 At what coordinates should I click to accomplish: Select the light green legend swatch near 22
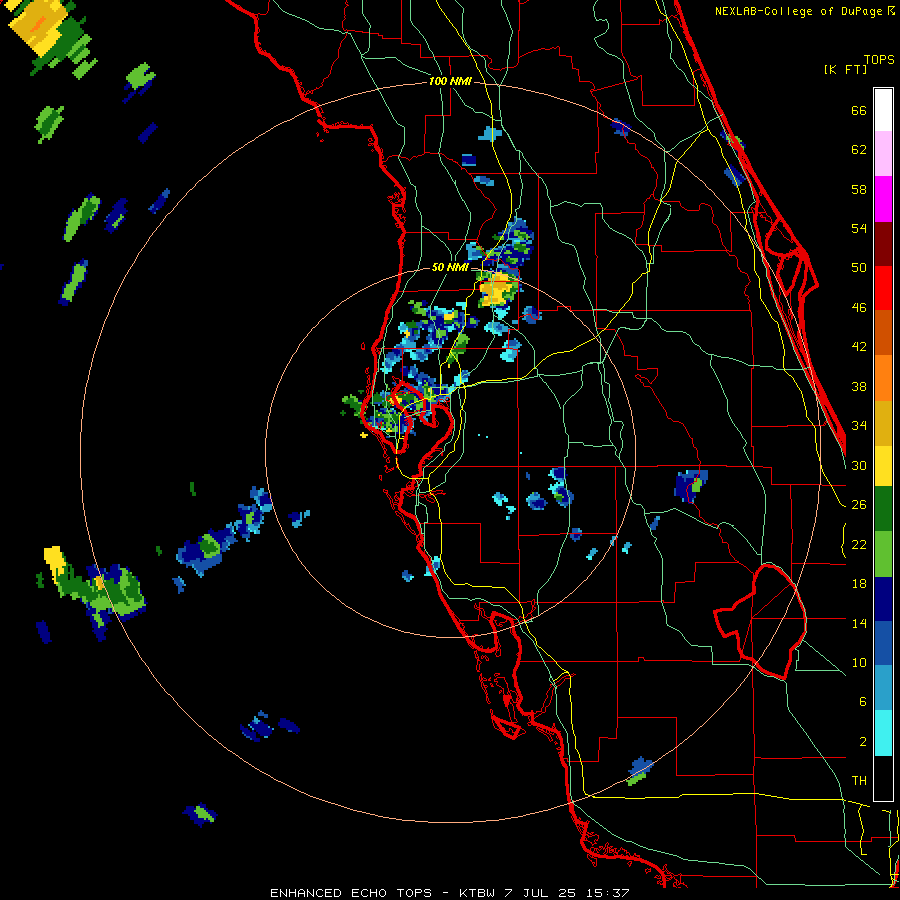883,554
